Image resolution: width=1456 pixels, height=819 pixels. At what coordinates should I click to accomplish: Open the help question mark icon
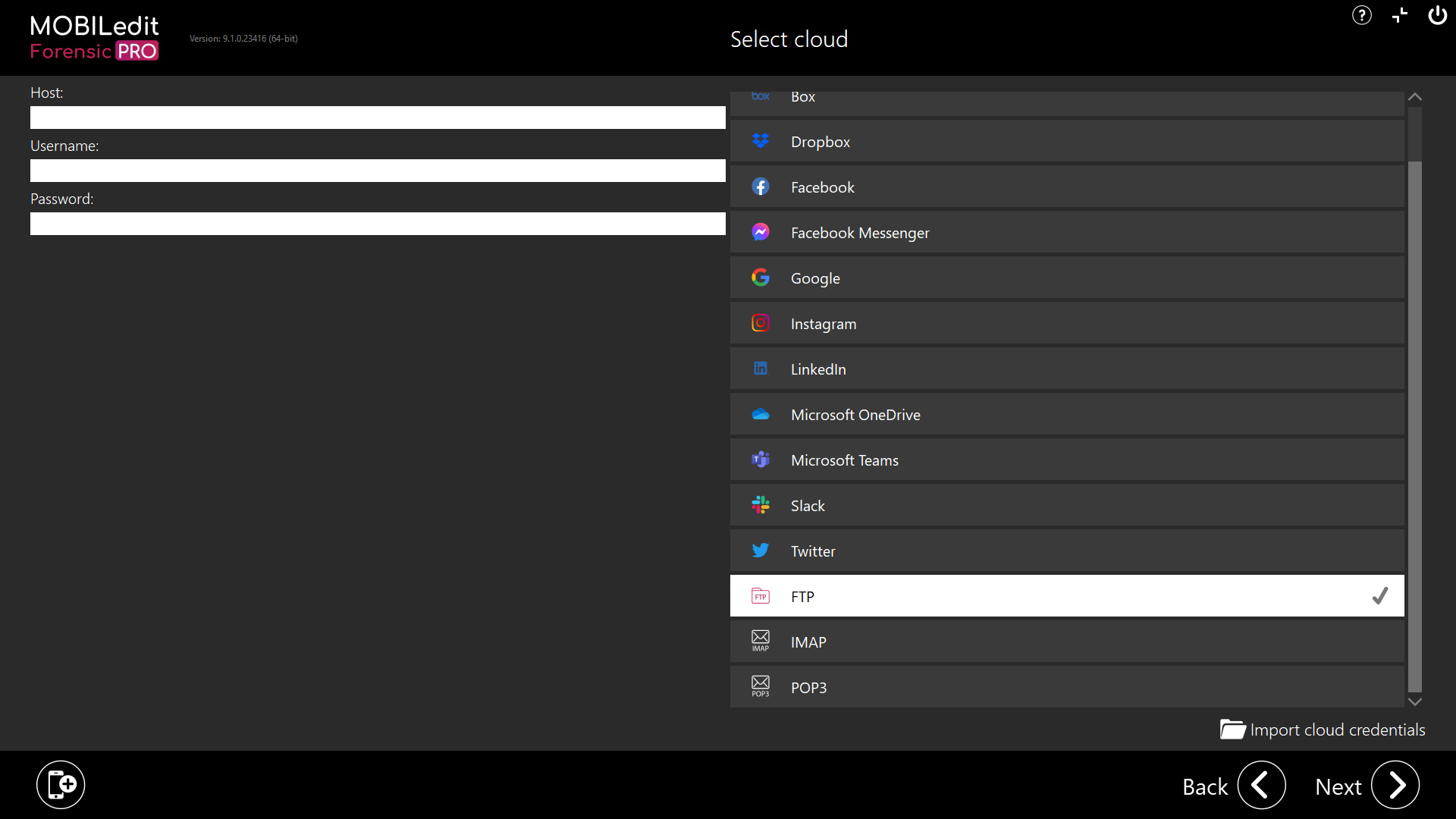tap(1361, 15)
